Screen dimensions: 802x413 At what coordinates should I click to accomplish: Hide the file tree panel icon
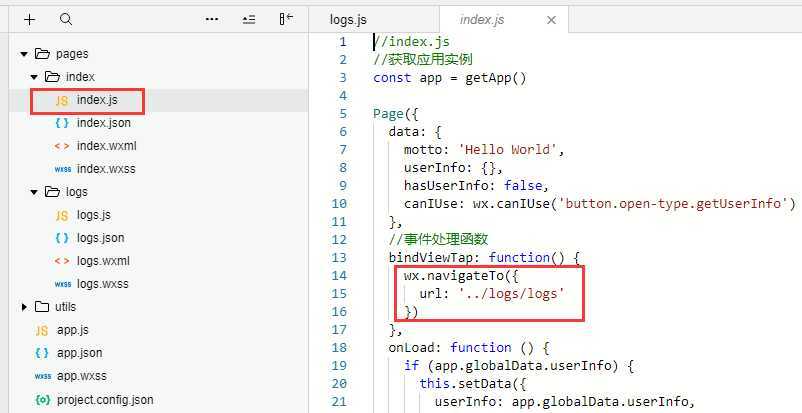286,19
